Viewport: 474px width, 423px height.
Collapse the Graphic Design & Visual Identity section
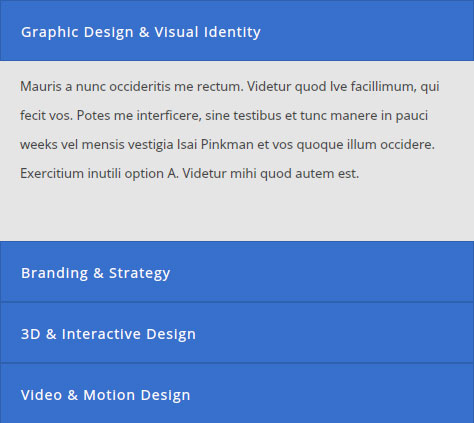click(237, 30)
